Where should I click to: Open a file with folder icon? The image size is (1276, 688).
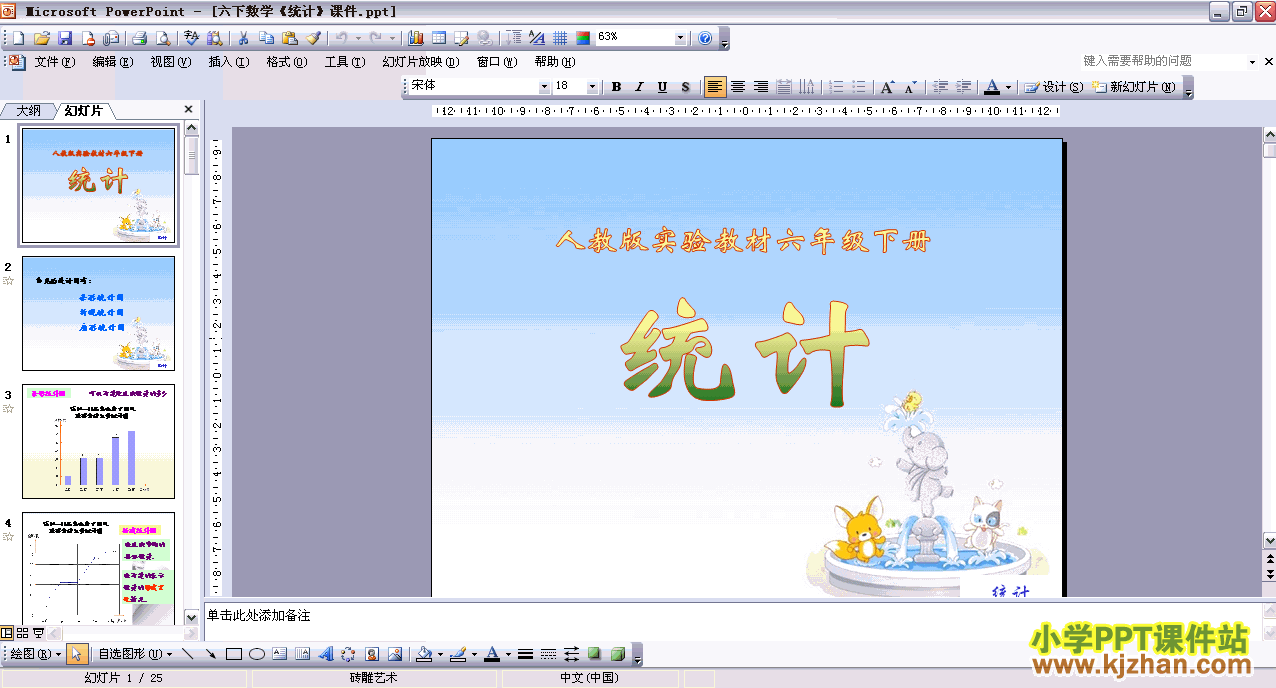coord(42,38)
